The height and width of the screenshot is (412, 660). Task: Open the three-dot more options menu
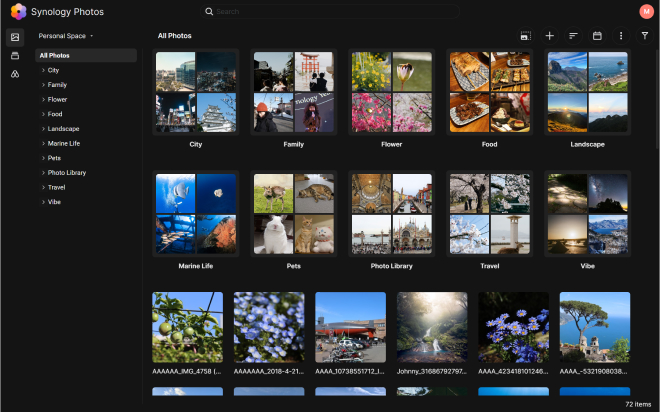point(620,36)
